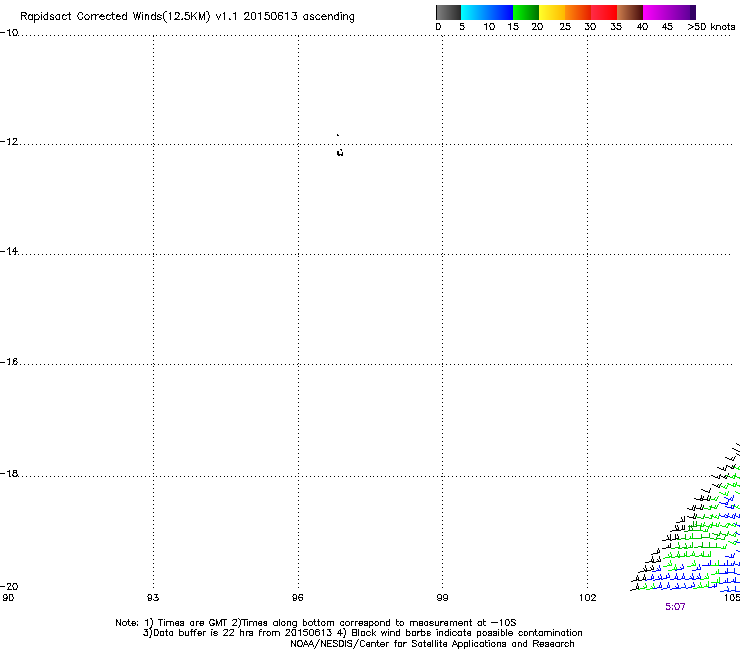
Task: Click the -18 latitude label
Action: click(x=9, y=473)
